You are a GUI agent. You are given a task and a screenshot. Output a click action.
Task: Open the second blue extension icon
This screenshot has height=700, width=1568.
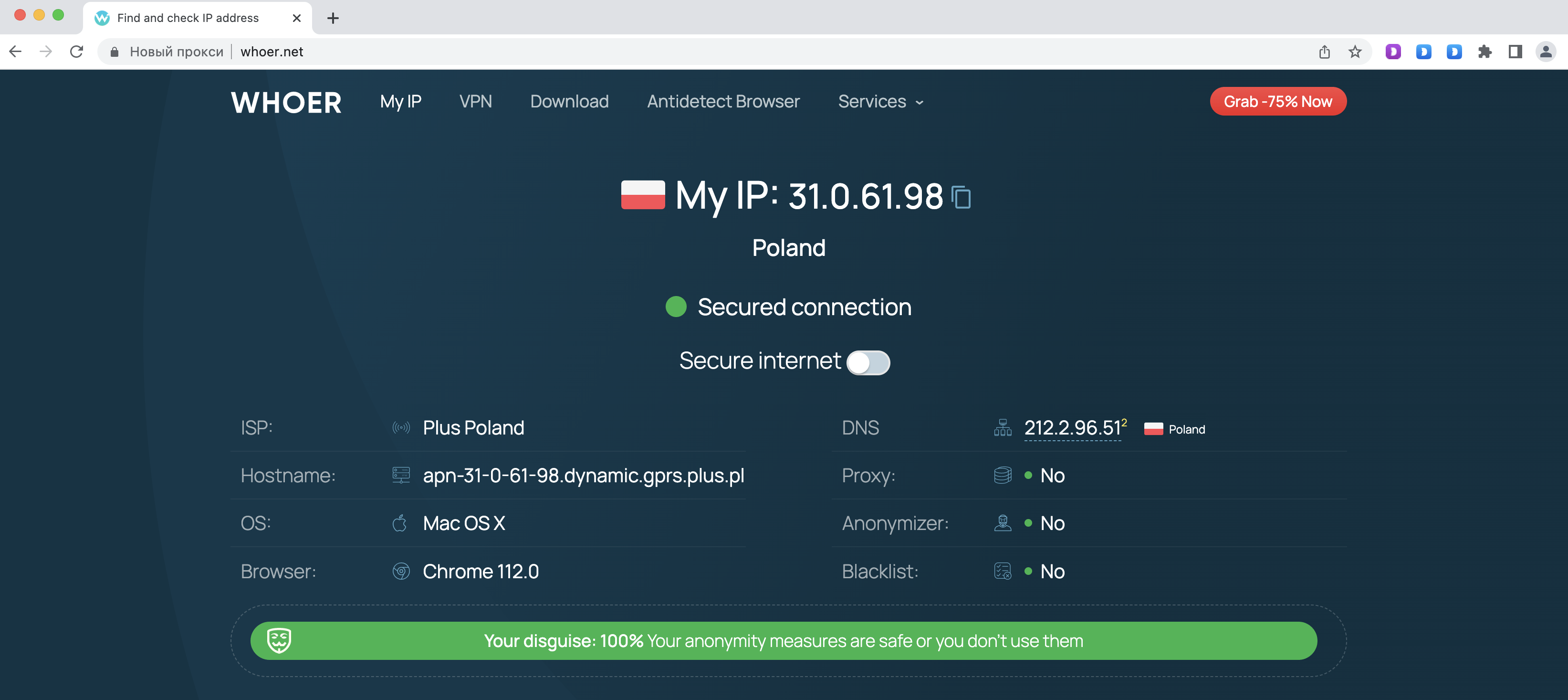1454,52
